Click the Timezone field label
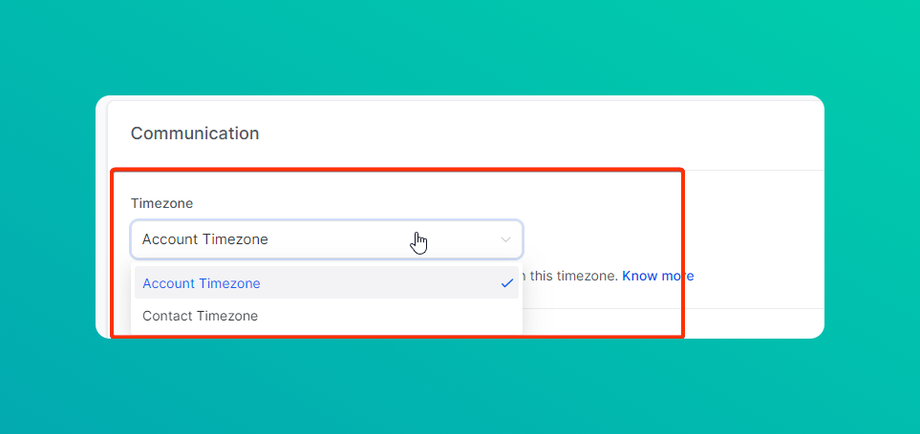Screen dimensions: 920x434 point(162,203)
